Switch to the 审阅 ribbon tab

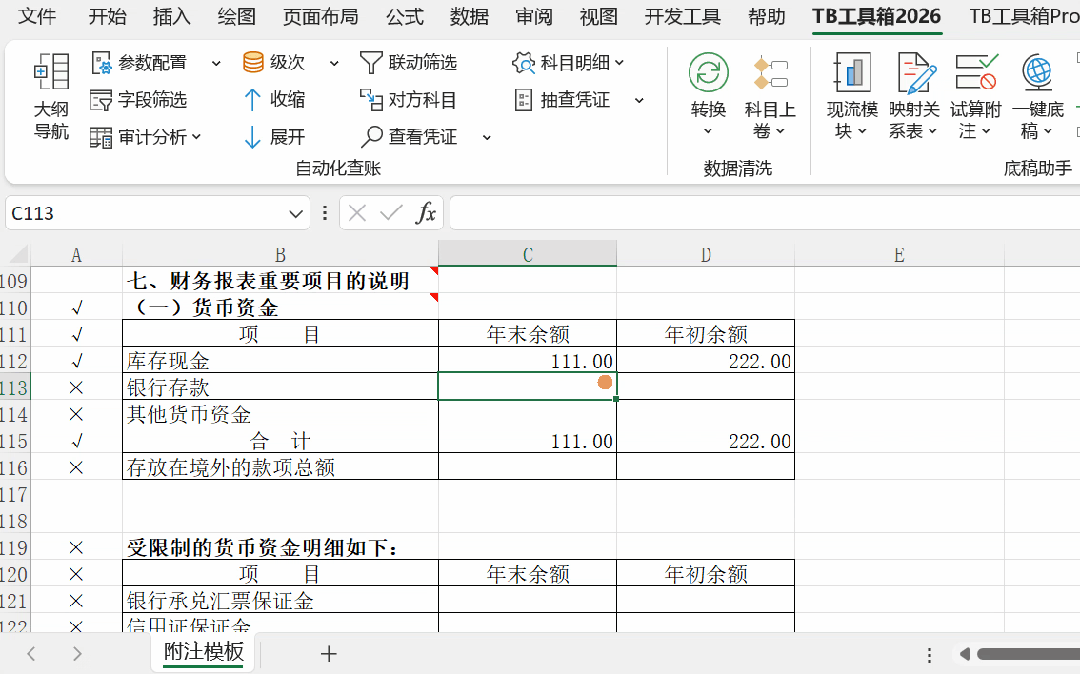(534, 17)
